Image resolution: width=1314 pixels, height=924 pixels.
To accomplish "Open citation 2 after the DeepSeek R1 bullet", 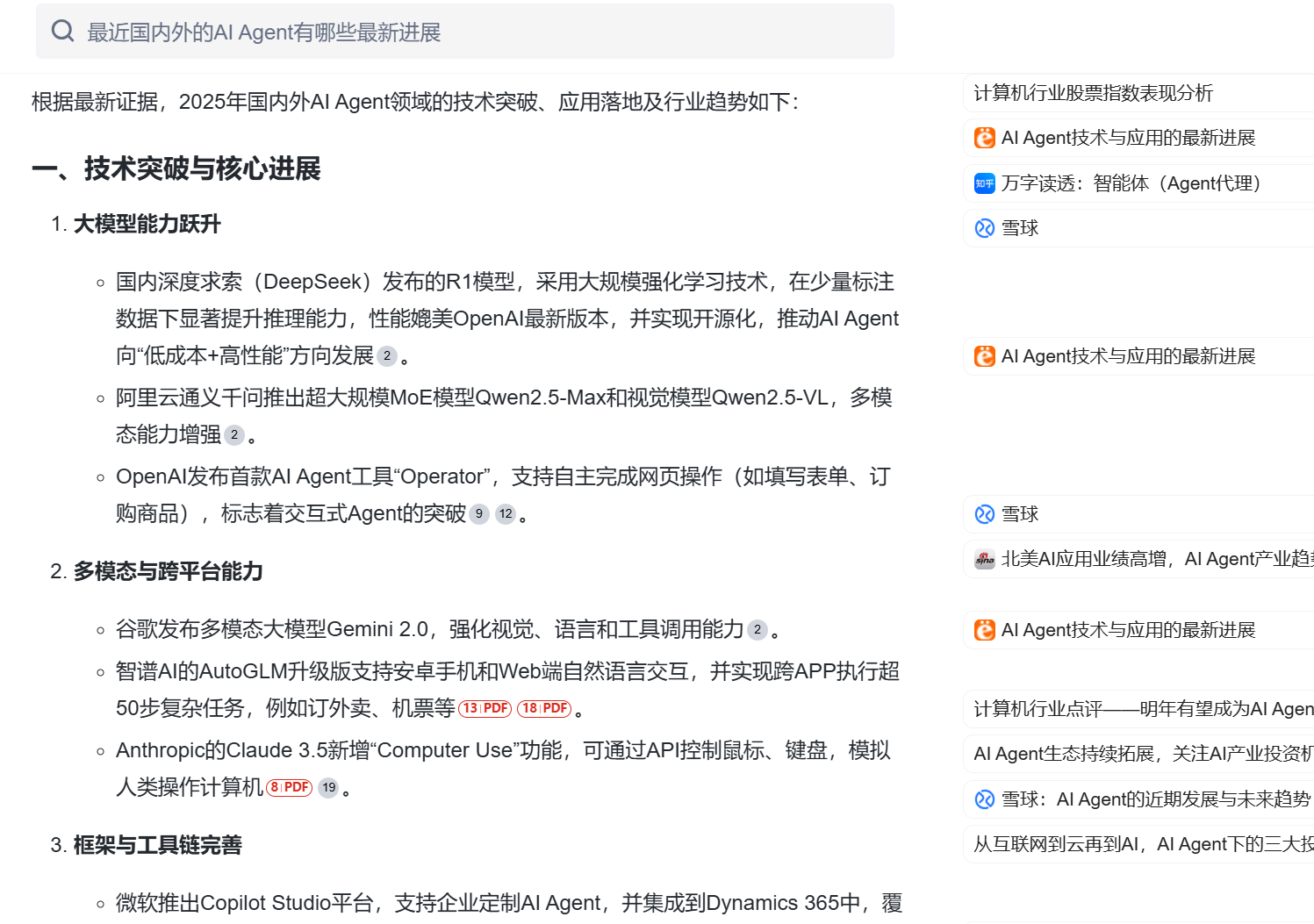I will (387, 355).
